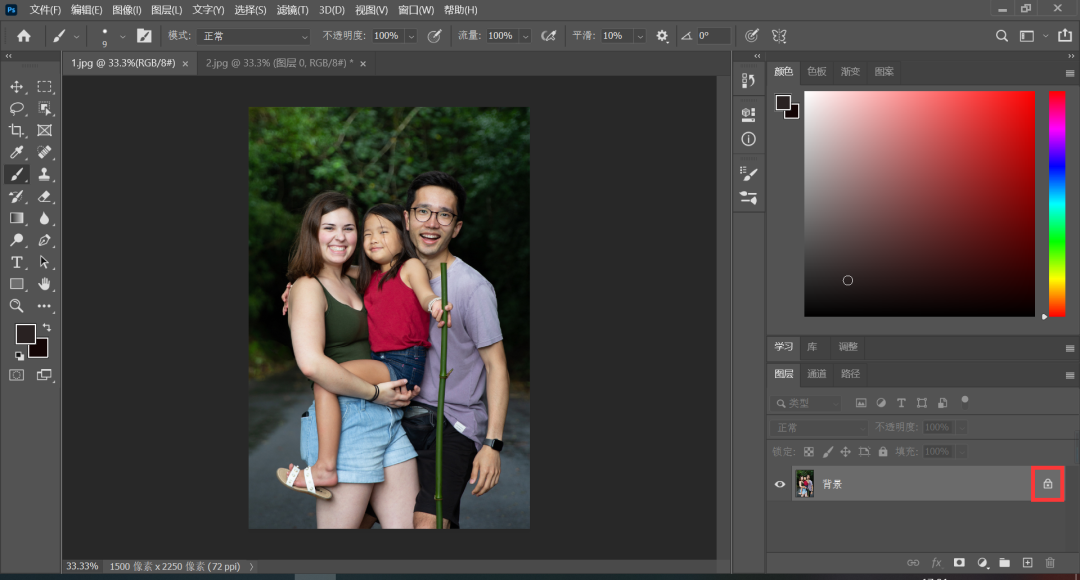The width and height of the screenshot is (1080, 580).
Task: Select the Dodge tool
Action: pyautogui.click(x=17, y=240)
